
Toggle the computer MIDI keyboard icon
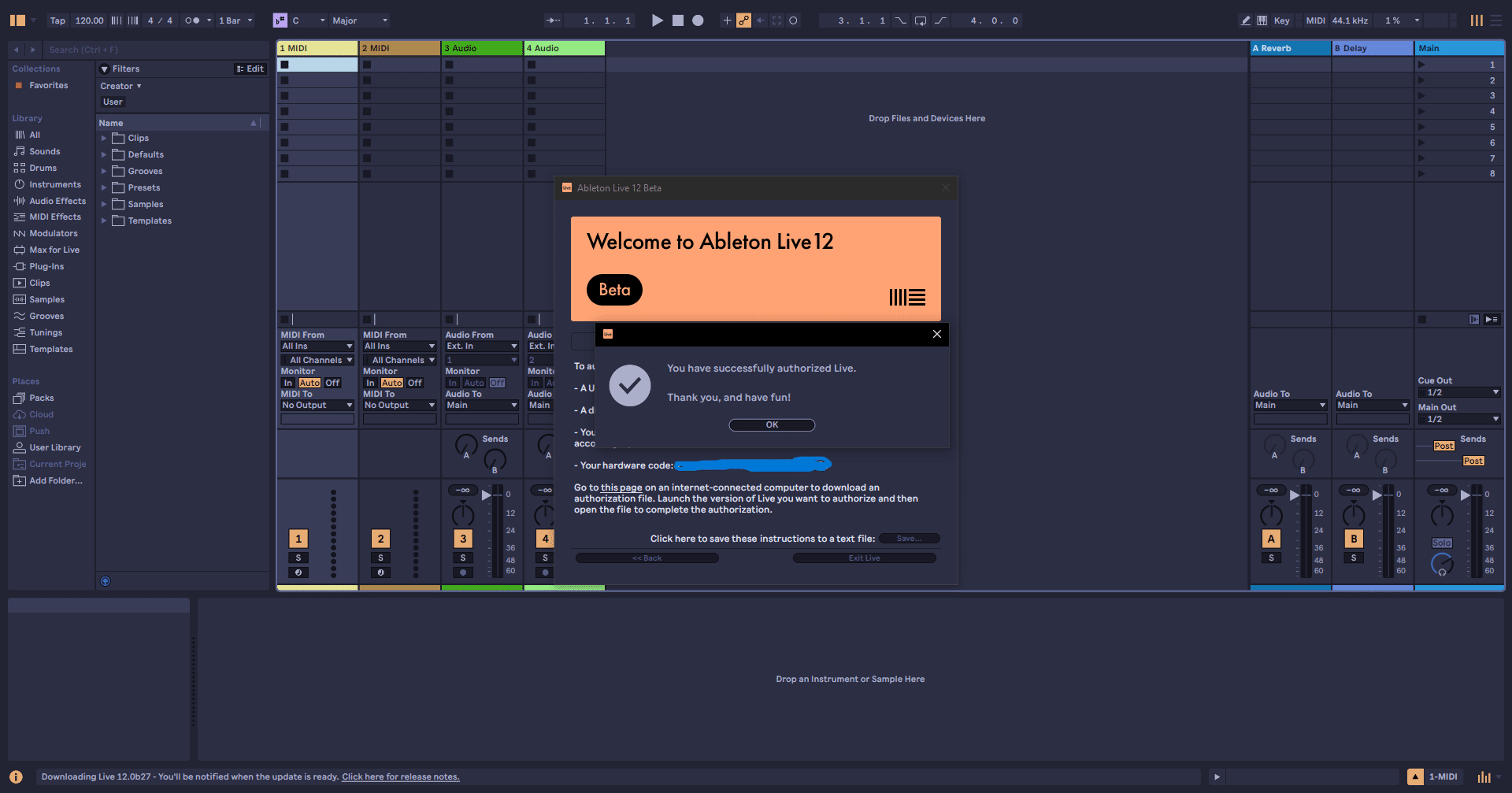pos(1262,20)
